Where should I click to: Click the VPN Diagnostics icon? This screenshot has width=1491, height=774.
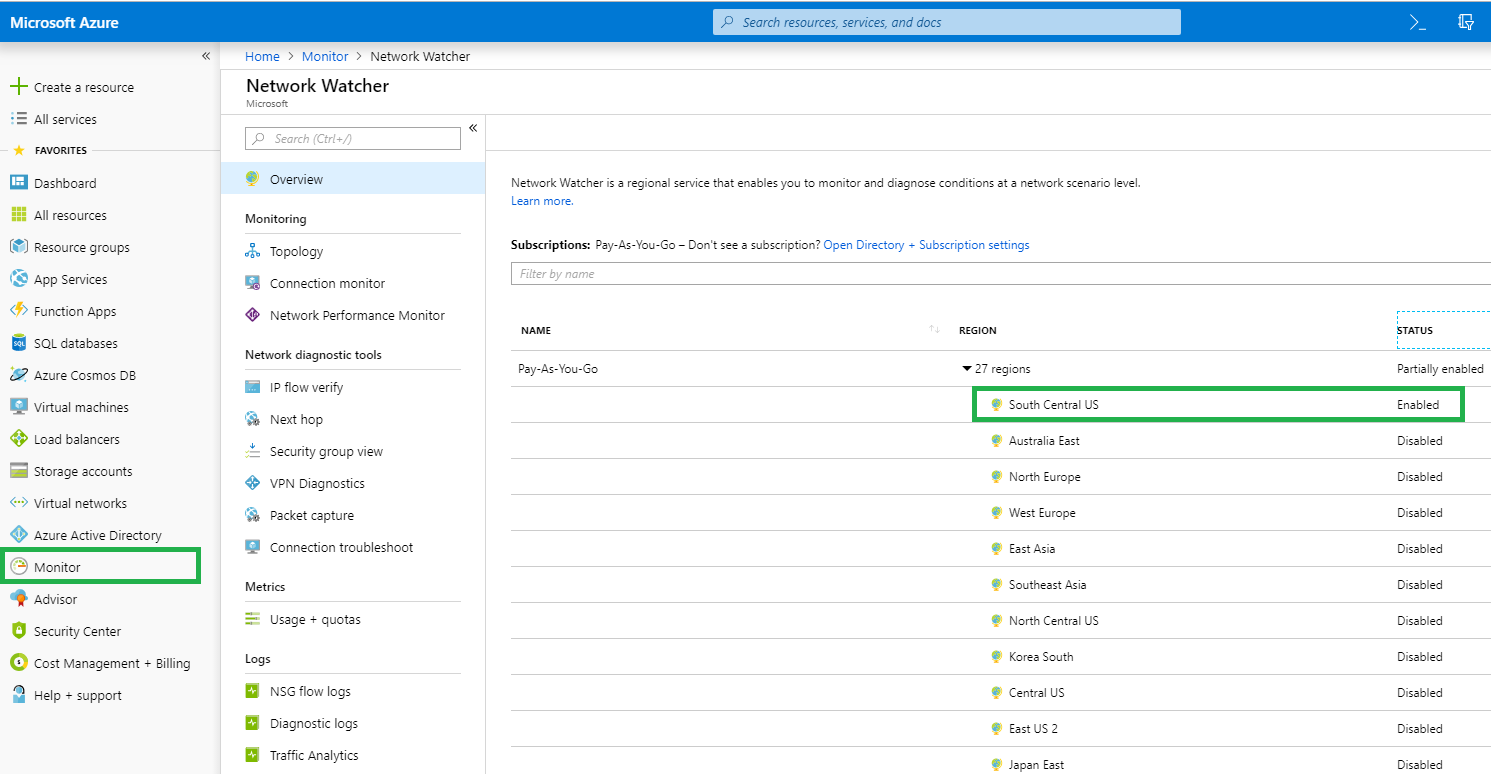tap(253, 483)
